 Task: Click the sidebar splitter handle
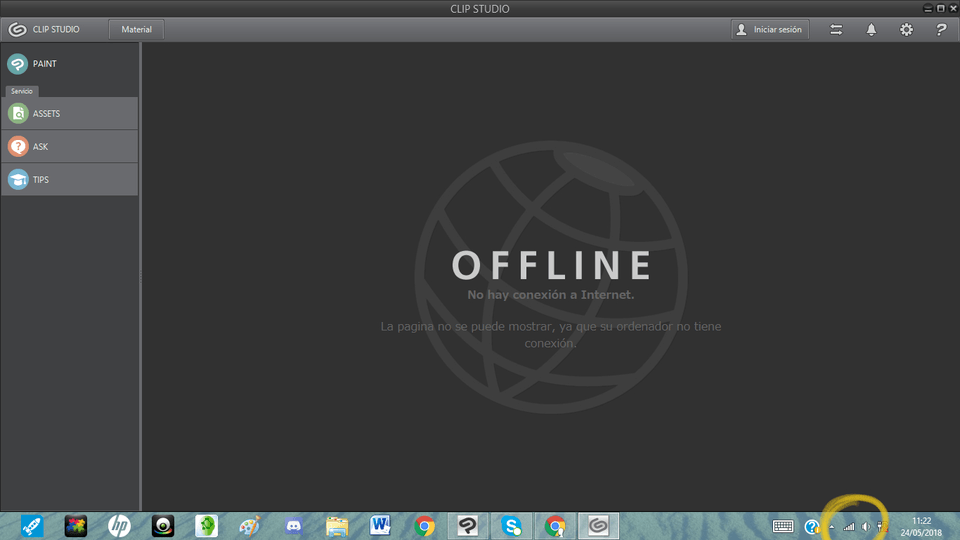tap(140, 277)
